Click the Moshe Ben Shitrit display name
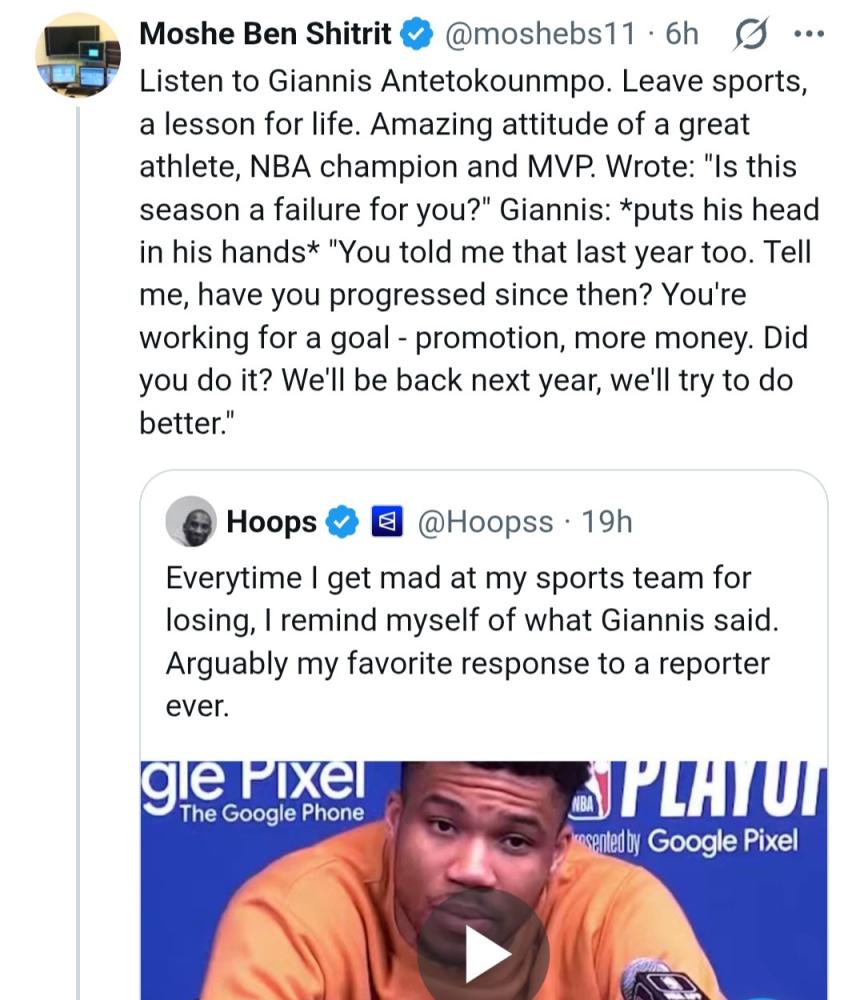864x1000 pixels. (x=265, y=34)
